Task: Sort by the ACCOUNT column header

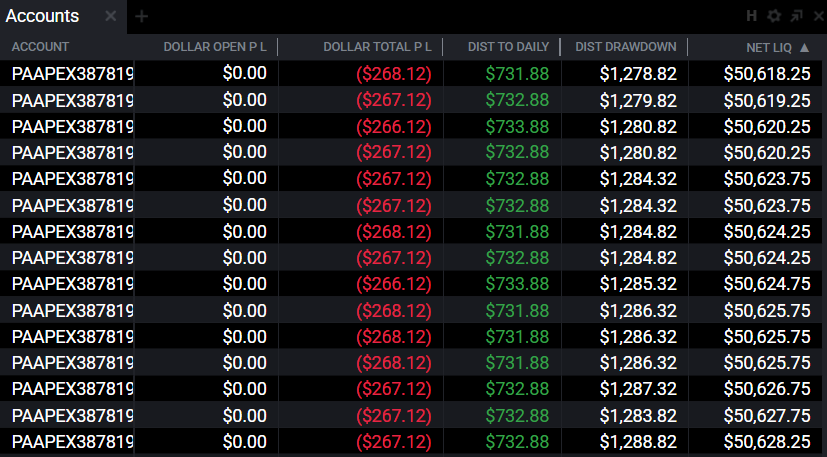Action: click(x=40, y=47)
